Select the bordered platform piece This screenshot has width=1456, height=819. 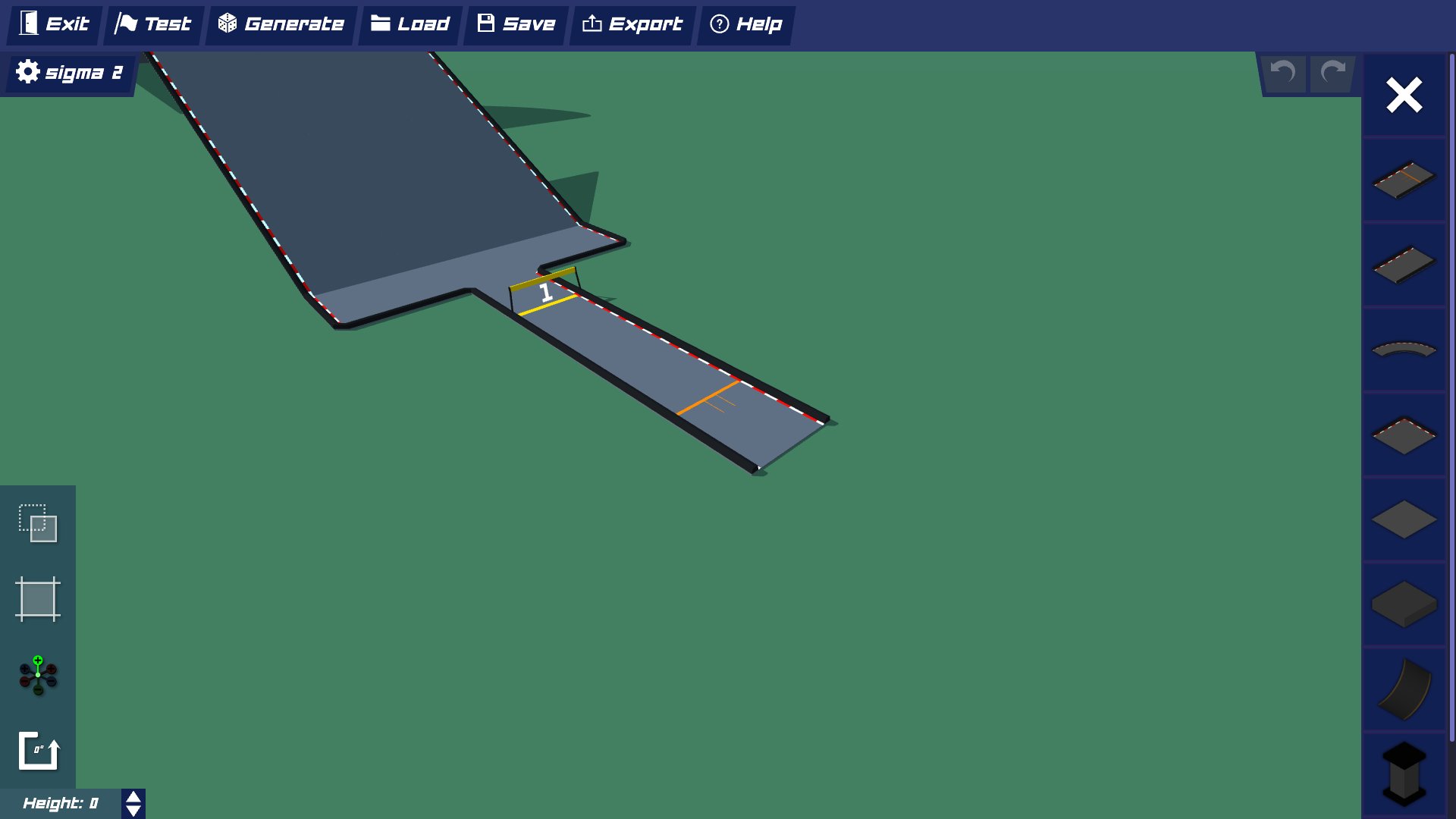click(1404, 435)
